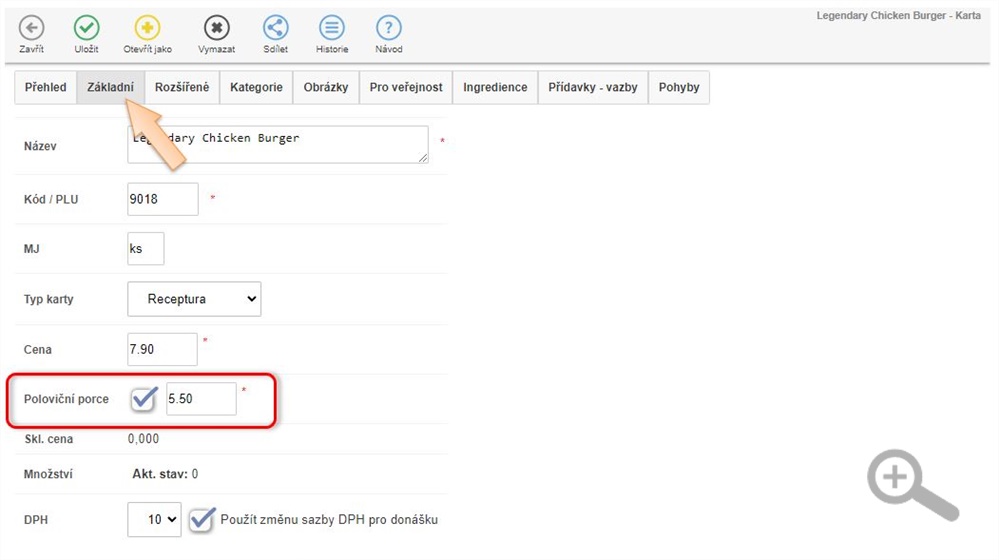Click the Kód / PLU input field

[x=163, y=199]
